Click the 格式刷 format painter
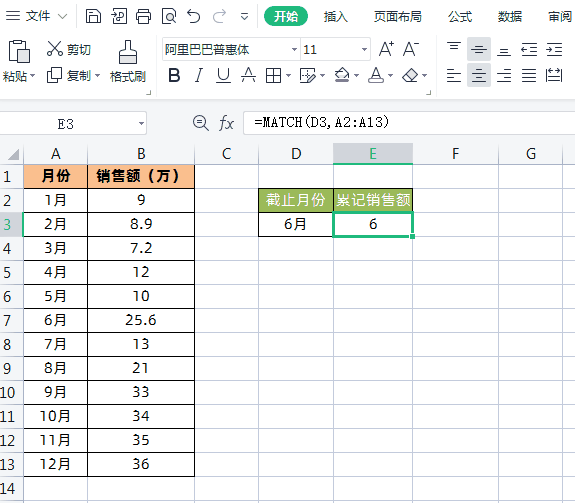Image resolution: width=575 pixels, height=503 pixels. (128, 62)
